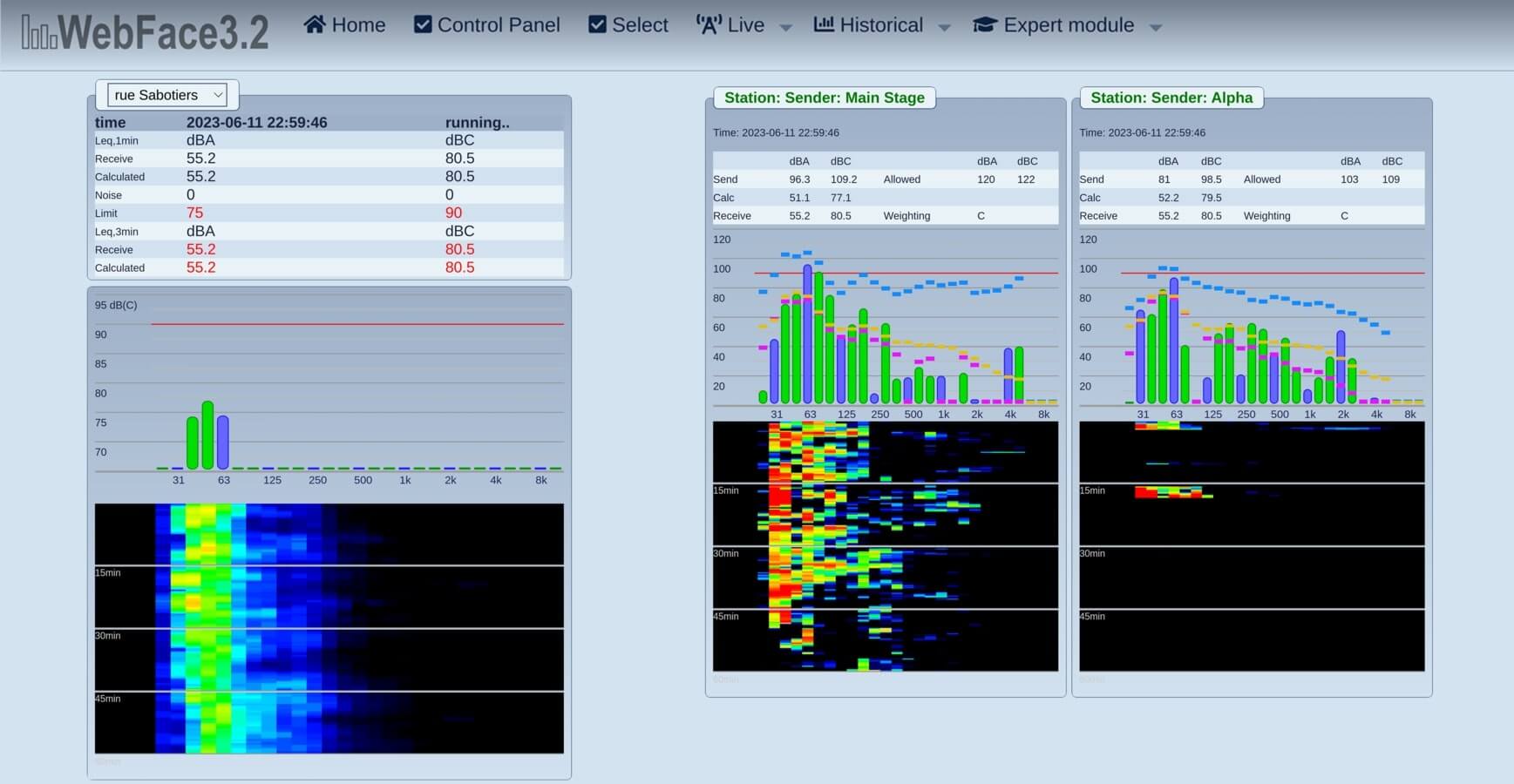Screen dimensions: 1514x784
Task: Click the Alpha spectrum 2k axis label
Action: [x=1343, y=415]
